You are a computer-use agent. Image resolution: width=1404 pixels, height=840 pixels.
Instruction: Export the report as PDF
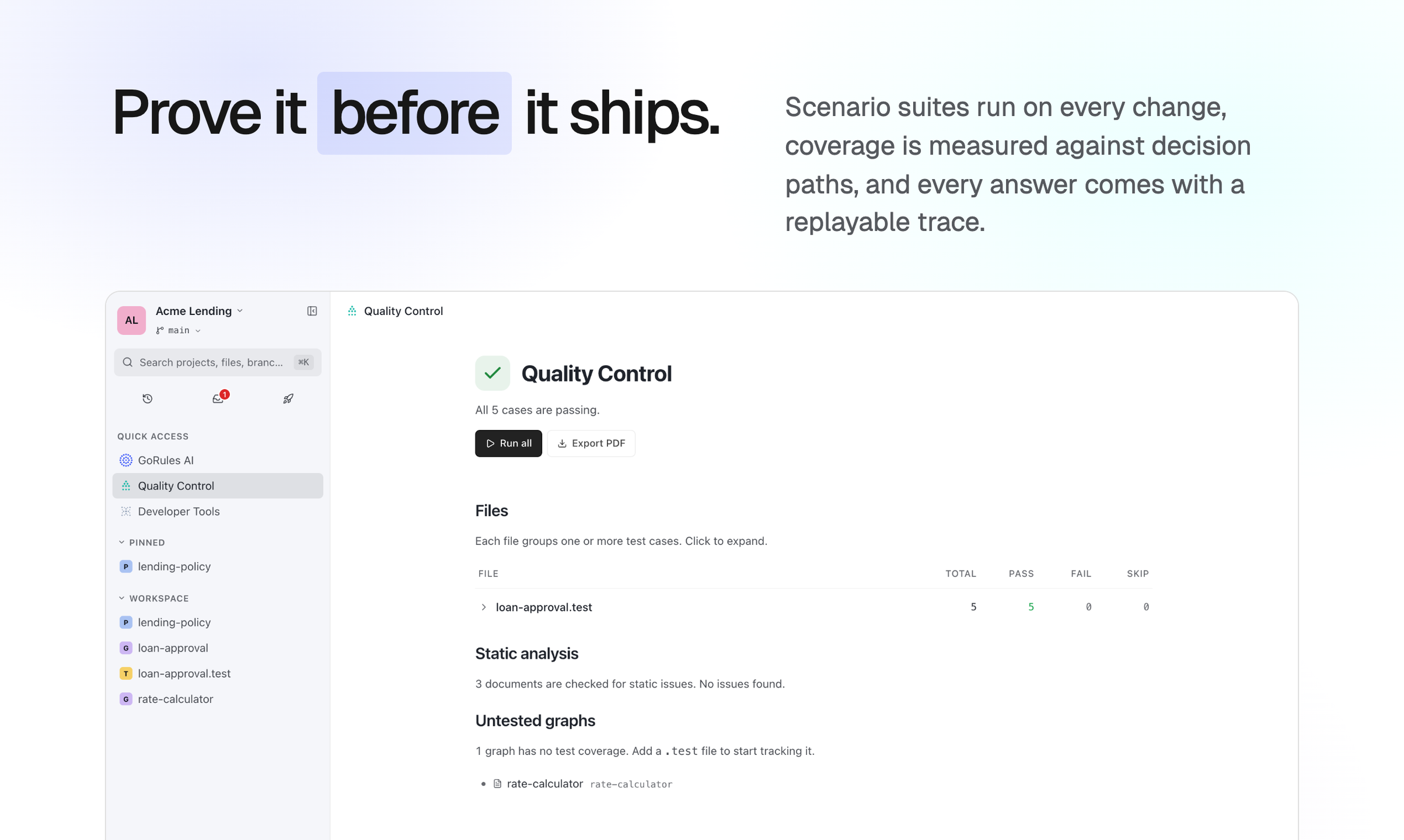(591, 443)
